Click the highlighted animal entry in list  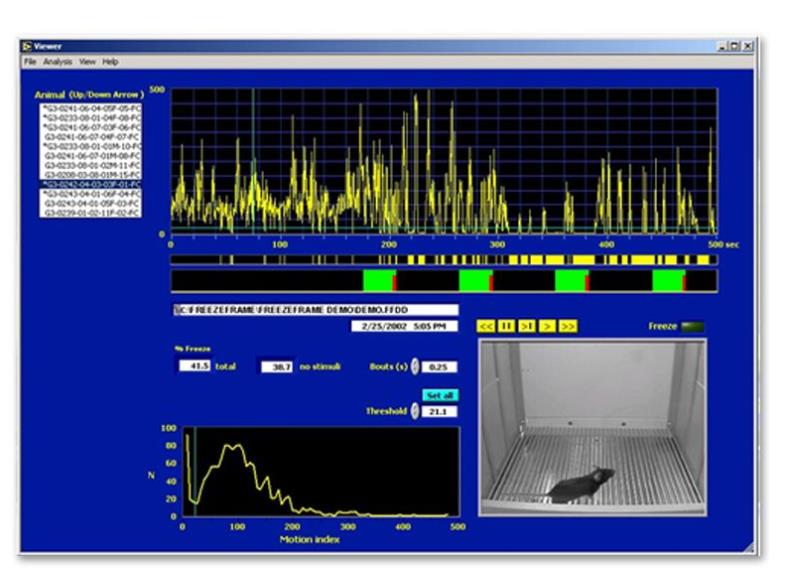point(90,185)
